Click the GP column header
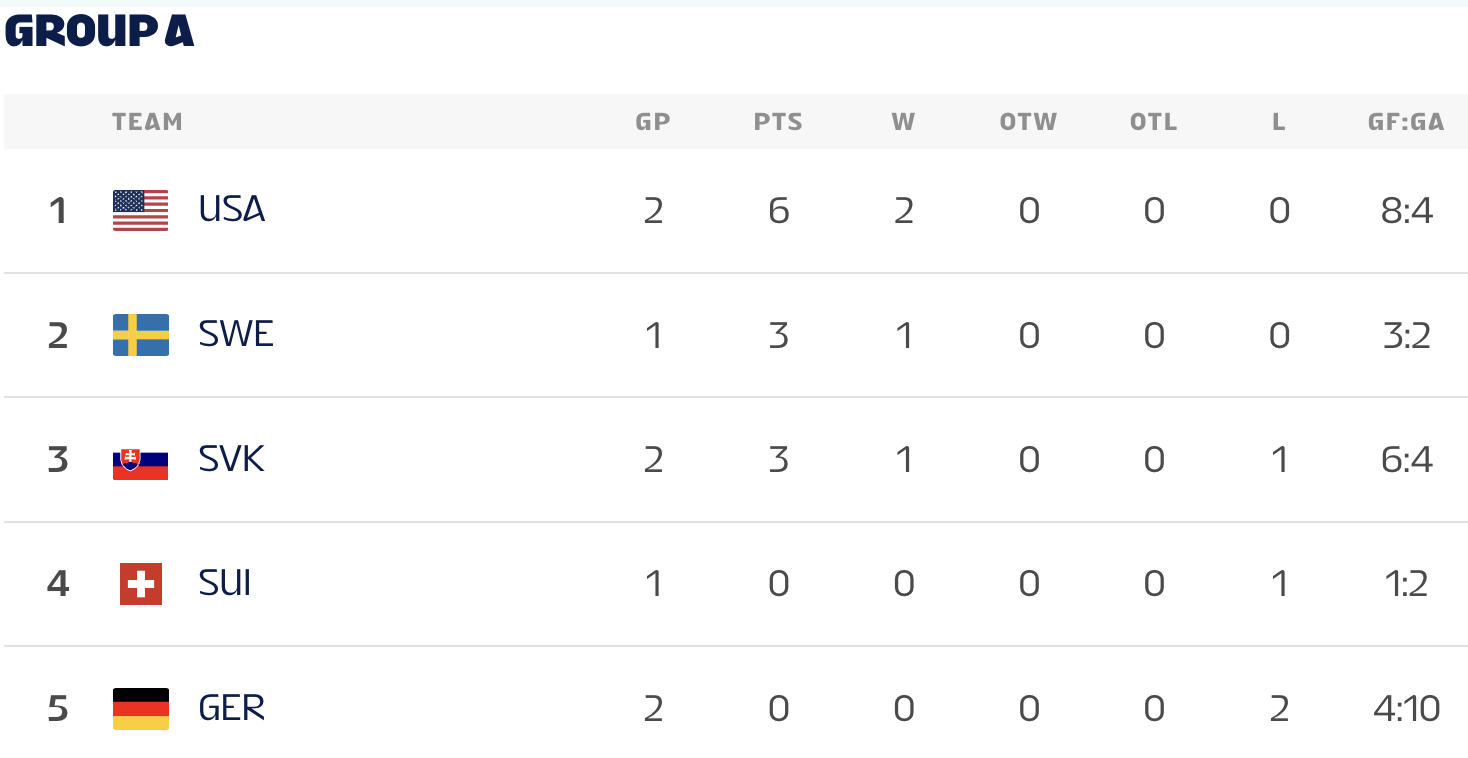The height and width of the screenshot is (758, 1468). pyautogui.click(x=653, y=122)
